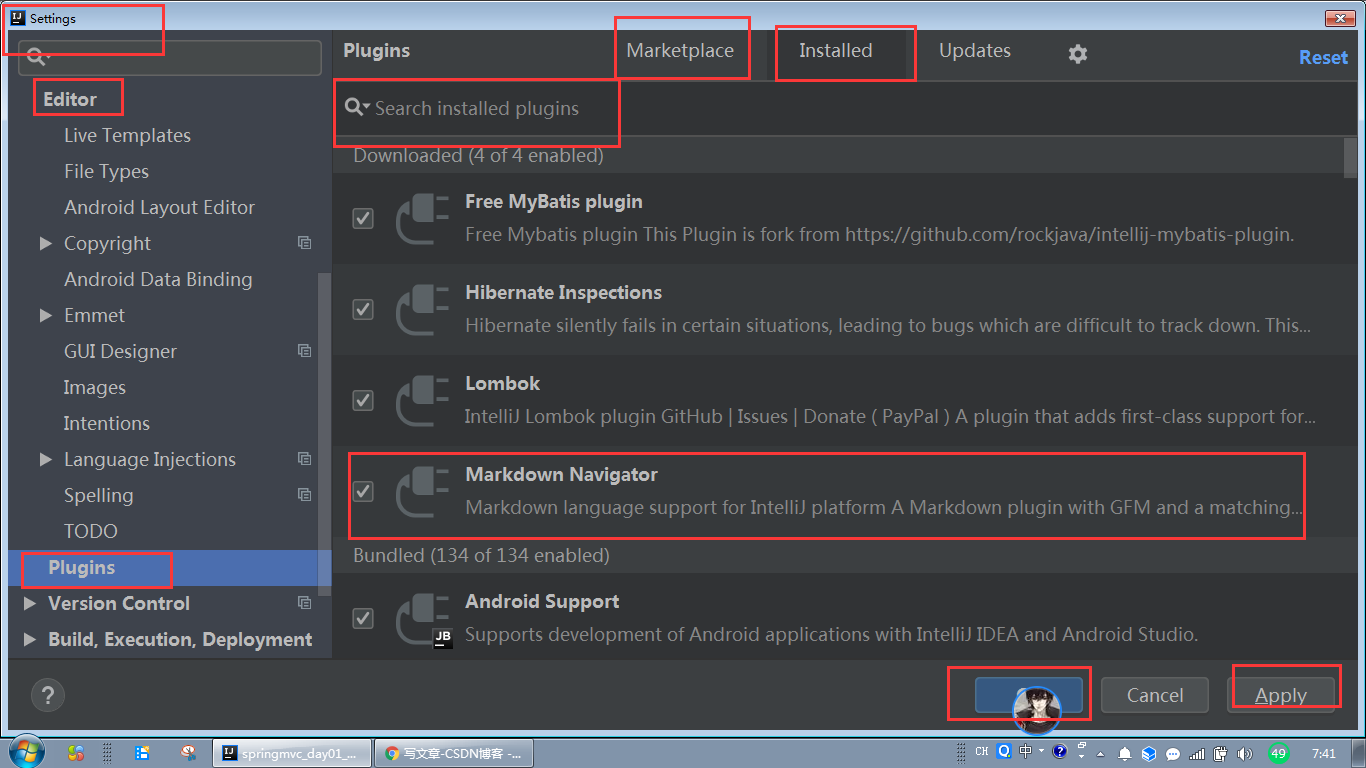Image resolution: width=1366 pixels, height=768 pixels.
Task: Disable the Lombok plugin checkbox
Action: [362, 400]
